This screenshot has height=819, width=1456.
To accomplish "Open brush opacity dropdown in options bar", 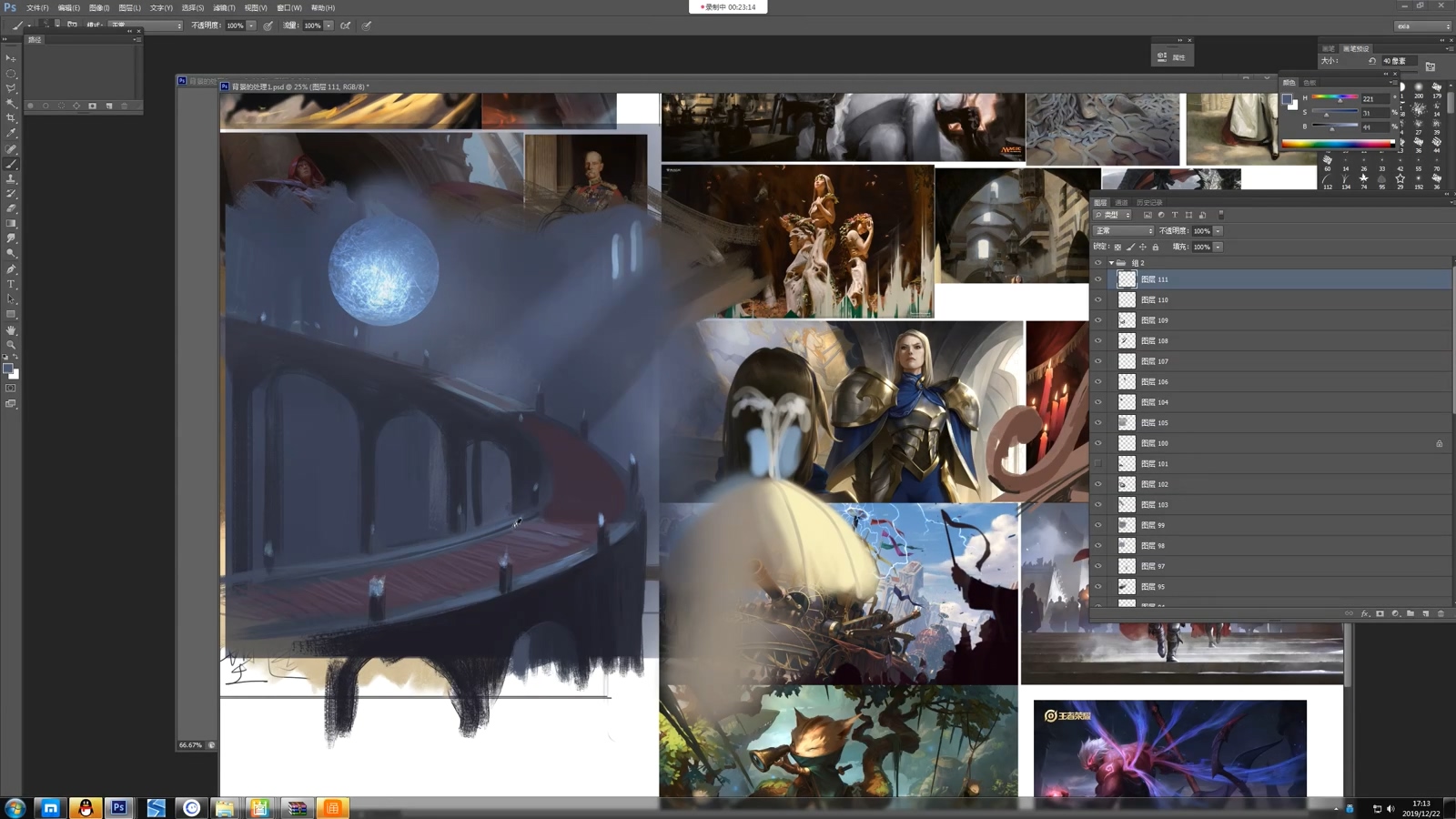I will point(251,25).
